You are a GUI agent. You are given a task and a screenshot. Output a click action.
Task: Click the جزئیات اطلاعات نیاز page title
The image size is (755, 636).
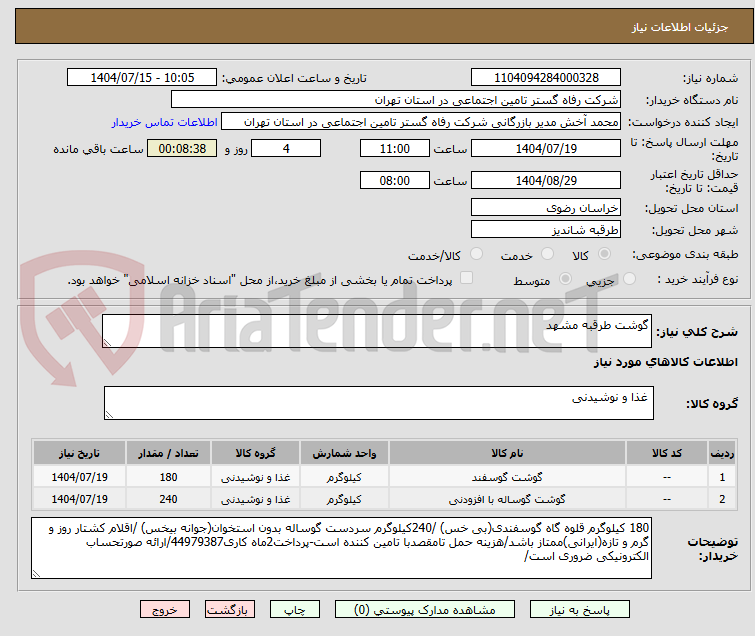point(680,27)
